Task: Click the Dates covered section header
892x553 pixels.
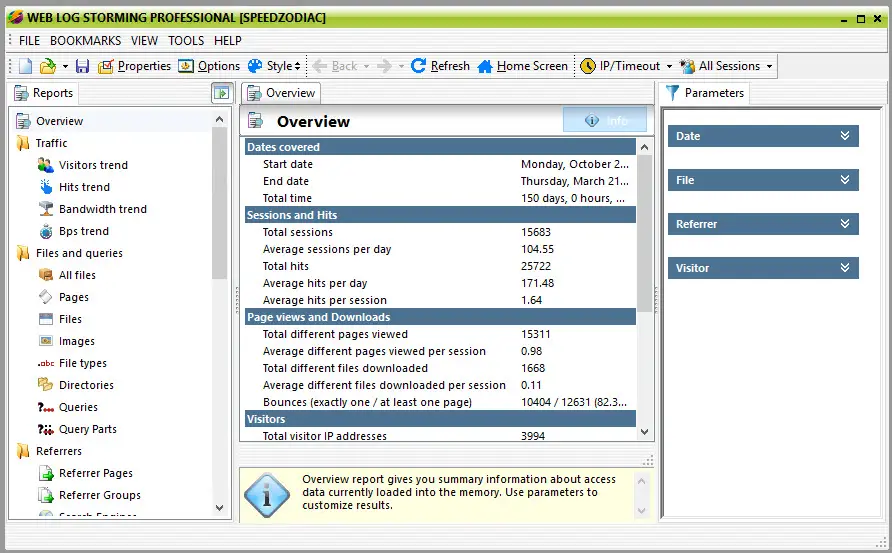Action: [440, 147]
